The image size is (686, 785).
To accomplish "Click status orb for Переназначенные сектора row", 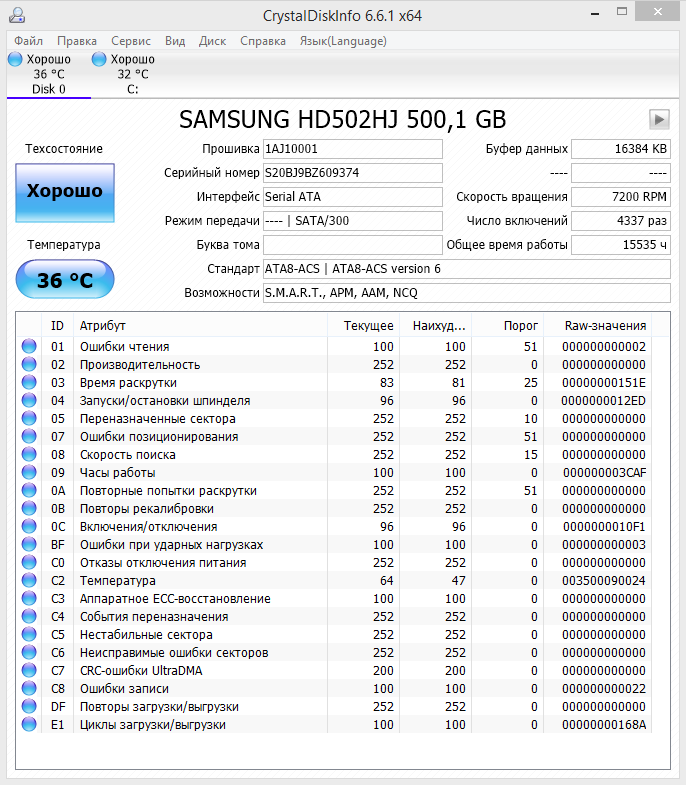I will [29, 419].
